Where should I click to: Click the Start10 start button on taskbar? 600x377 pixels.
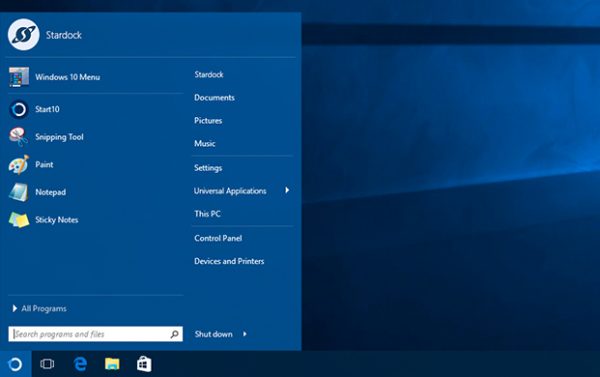click(15, 364)
